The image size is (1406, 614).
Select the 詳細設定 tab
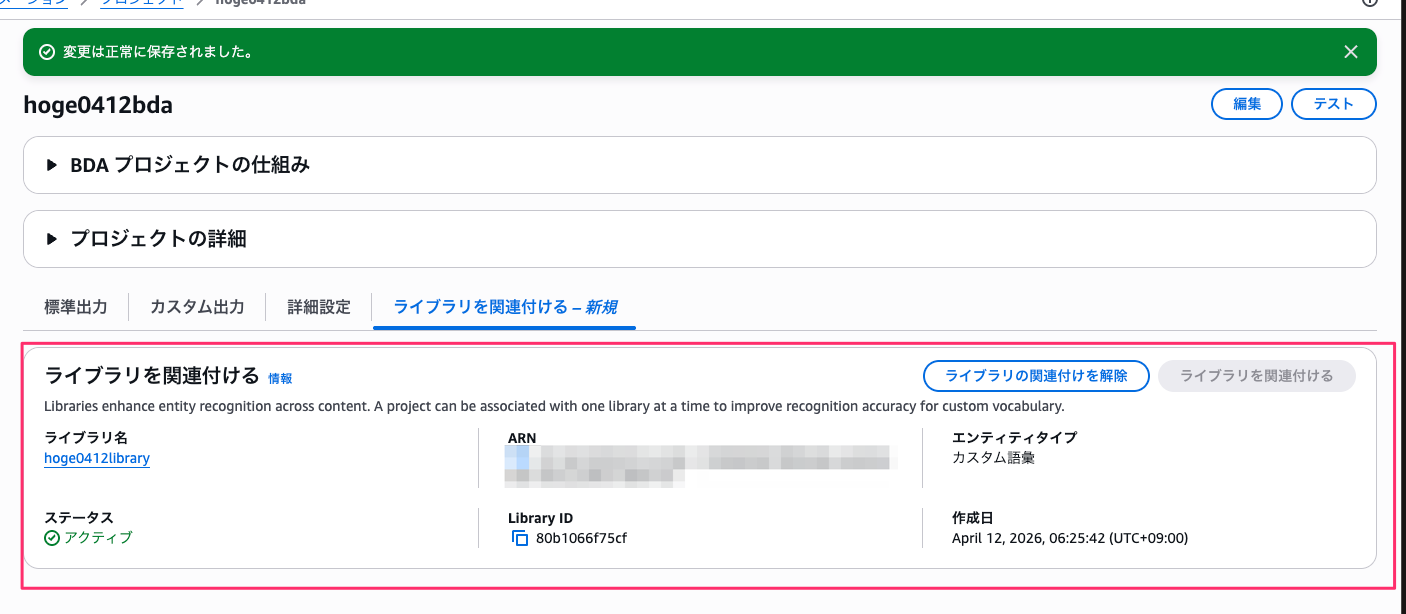coord(319,307)
